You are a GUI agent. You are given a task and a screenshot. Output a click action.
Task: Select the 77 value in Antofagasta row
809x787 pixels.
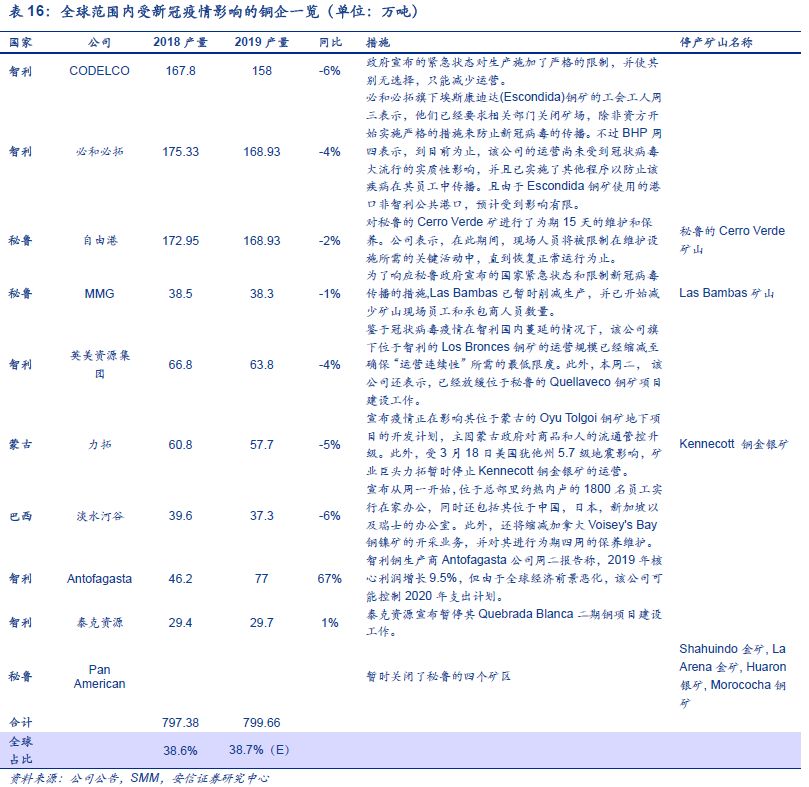[262, 579]
